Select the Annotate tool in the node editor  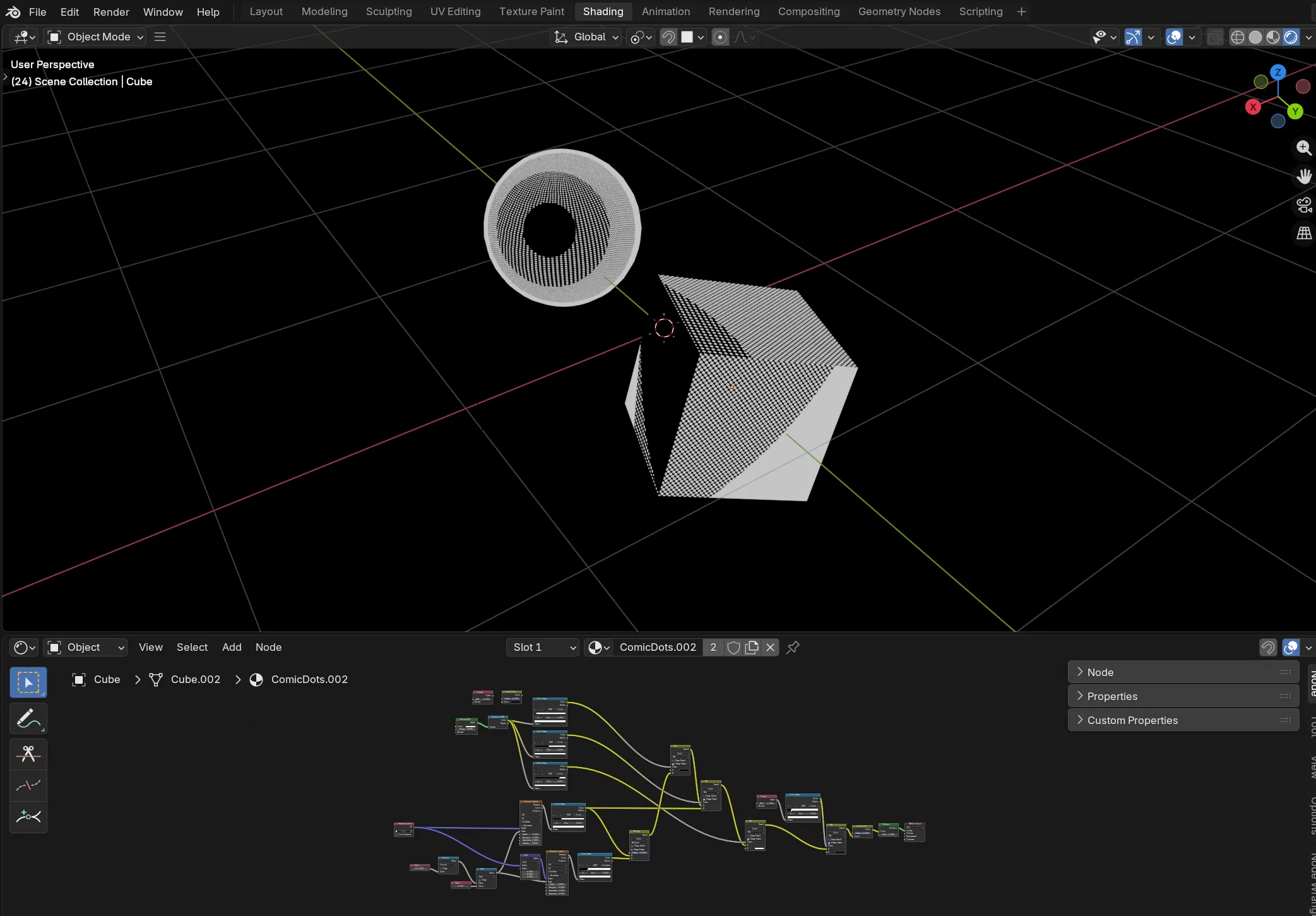click(28, 718)
